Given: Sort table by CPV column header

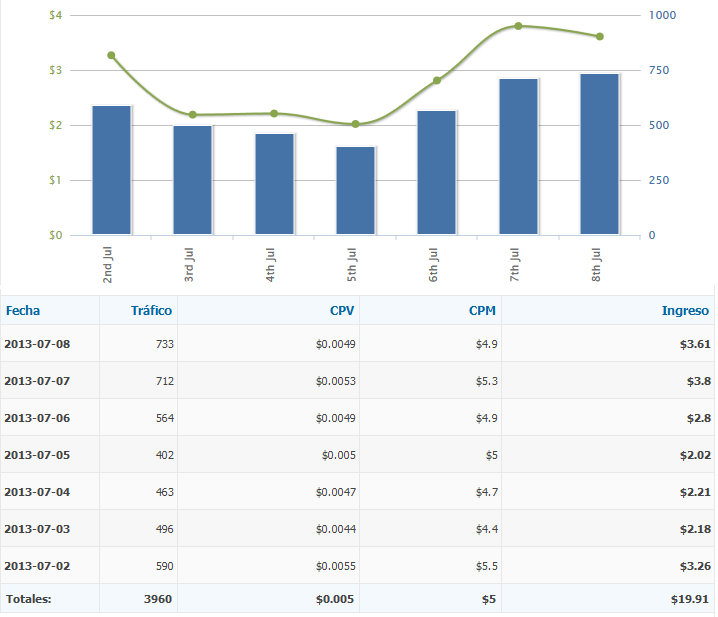Looking at the screenshot, I should pyautogui.click(x=342, y=311).
